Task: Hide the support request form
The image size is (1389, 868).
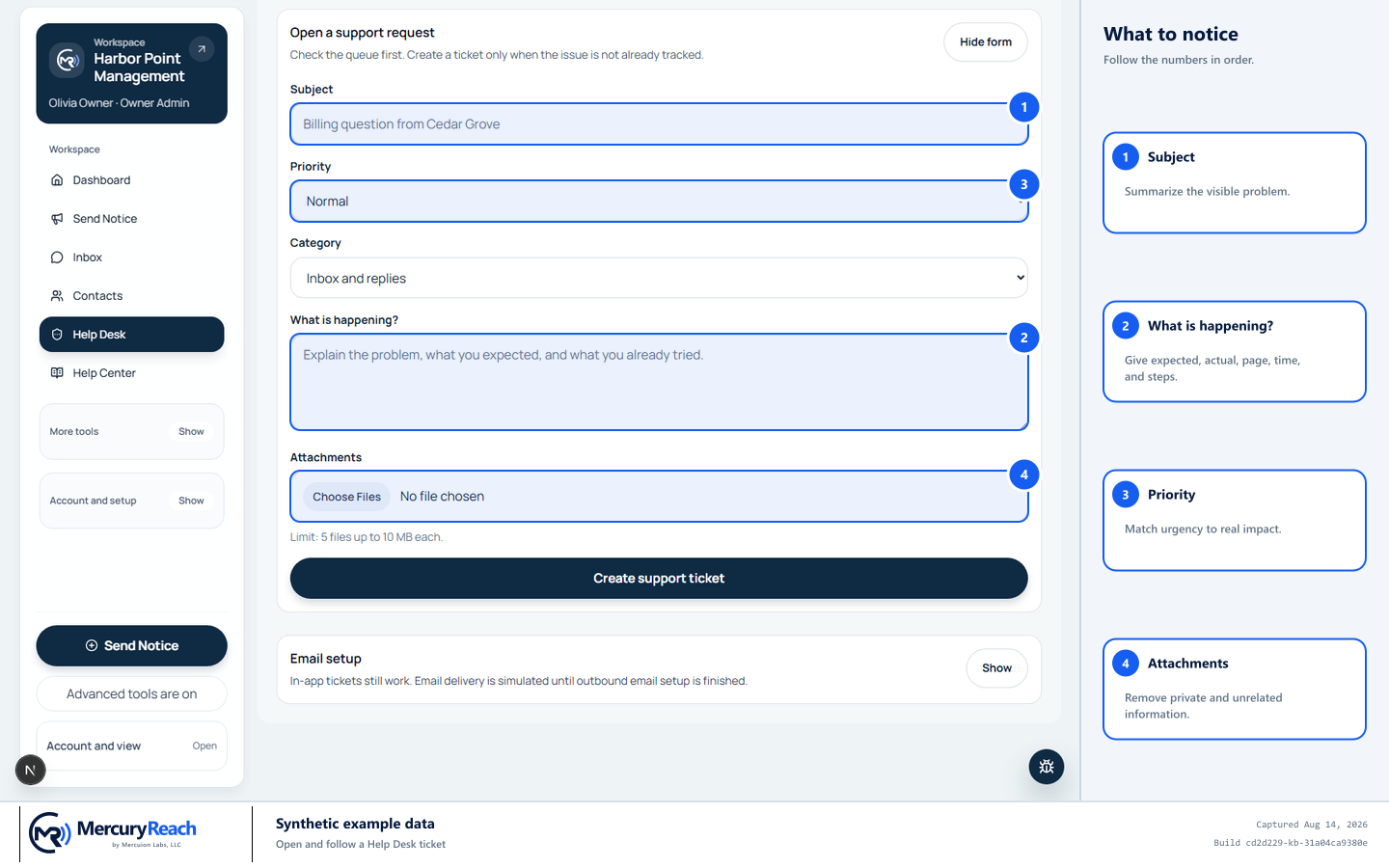Action: [x=986, y=42]
